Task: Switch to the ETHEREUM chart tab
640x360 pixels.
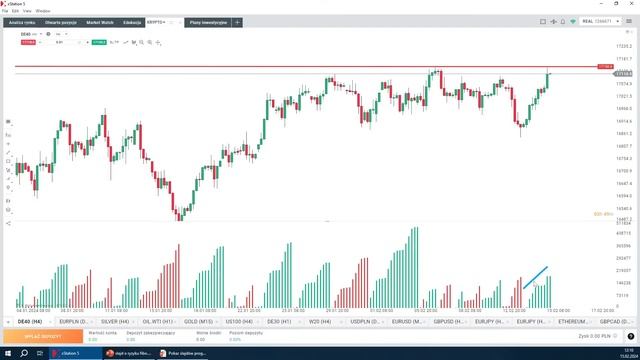Action: click(573, 322)
